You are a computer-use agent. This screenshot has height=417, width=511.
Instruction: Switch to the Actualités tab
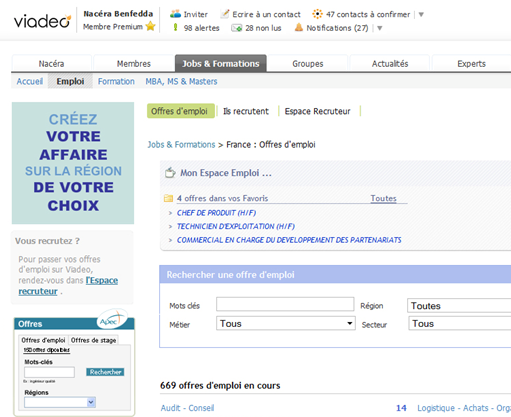click(x=390, y=63)
